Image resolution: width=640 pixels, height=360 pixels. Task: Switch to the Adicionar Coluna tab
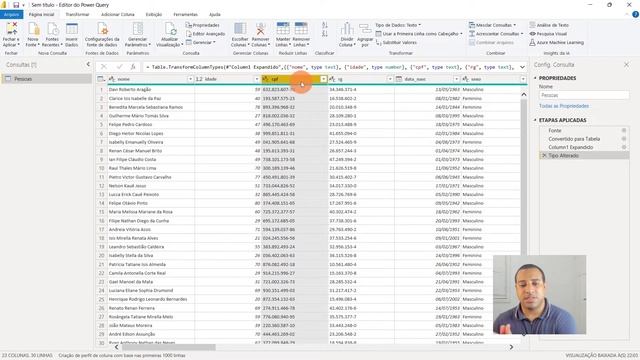point(118,14)
